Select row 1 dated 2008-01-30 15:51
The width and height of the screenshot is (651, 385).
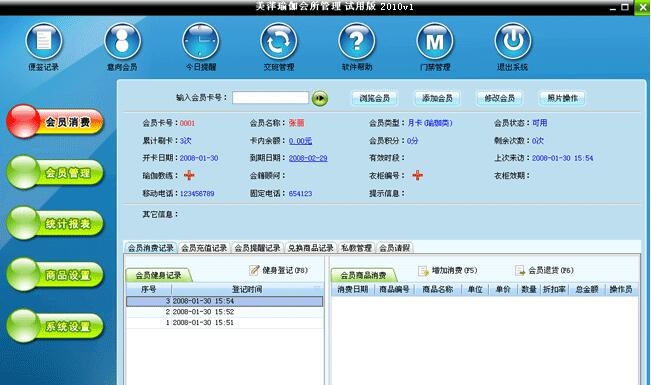tap(225, 323)
